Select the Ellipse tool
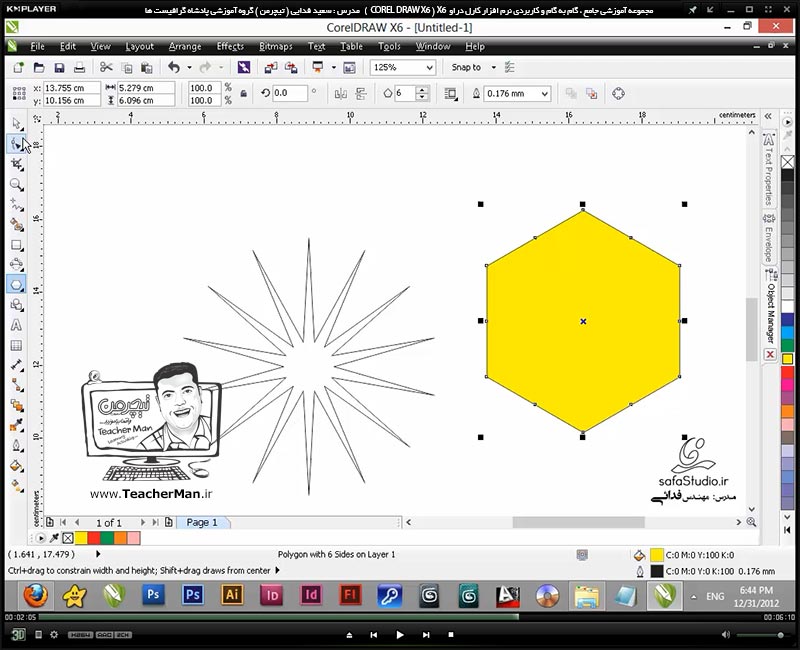 (x=16, y=264)
